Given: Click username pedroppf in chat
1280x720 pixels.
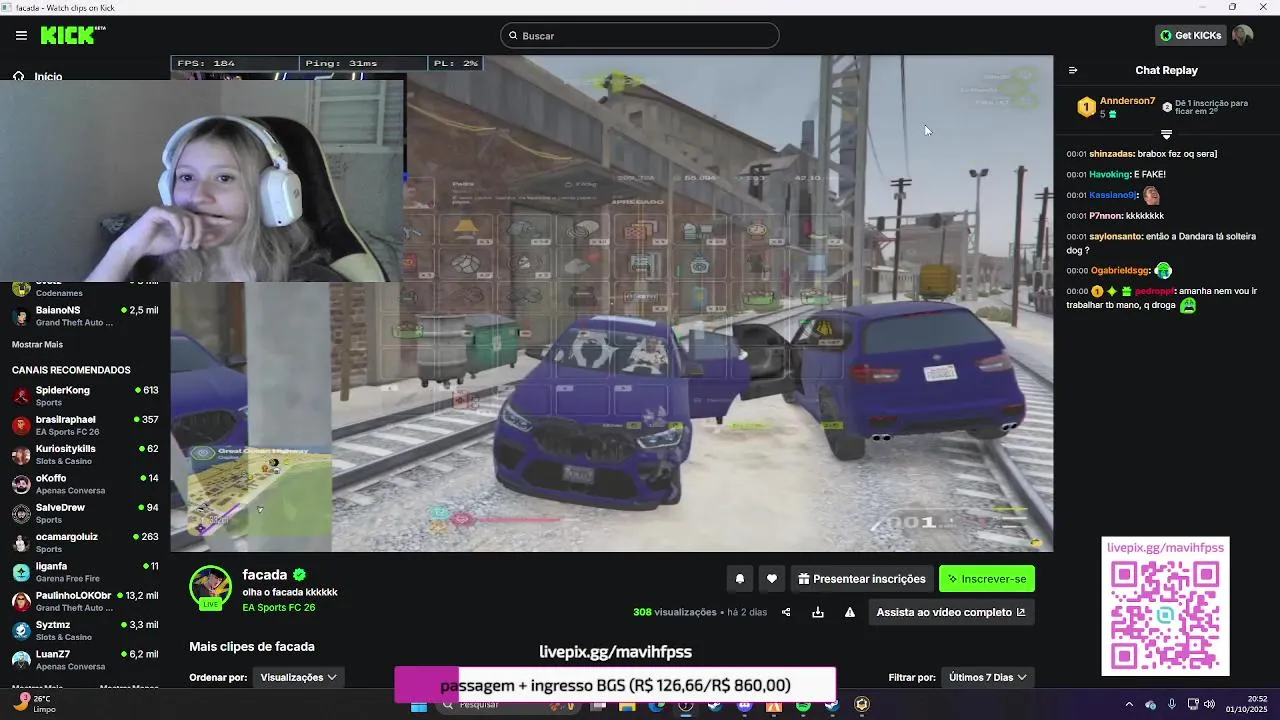Looking at the screenshot, I should pos(1154,291).
